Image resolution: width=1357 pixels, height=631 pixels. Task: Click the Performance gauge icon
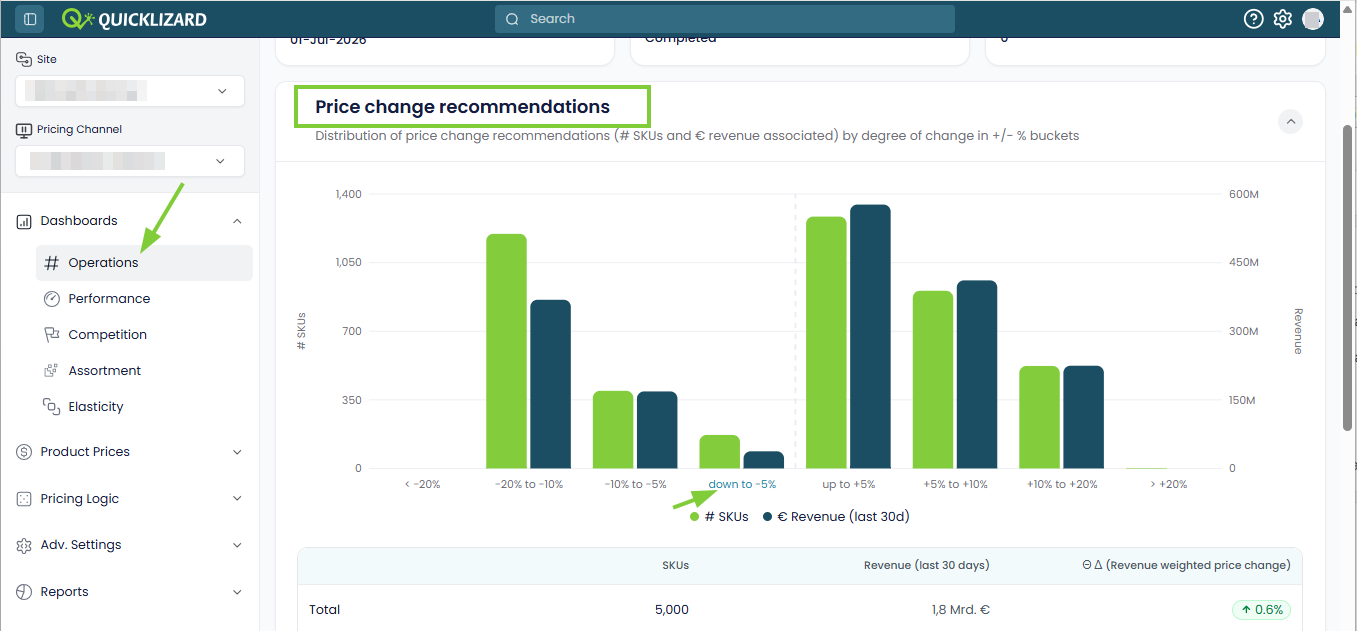(x=52, y=299)
